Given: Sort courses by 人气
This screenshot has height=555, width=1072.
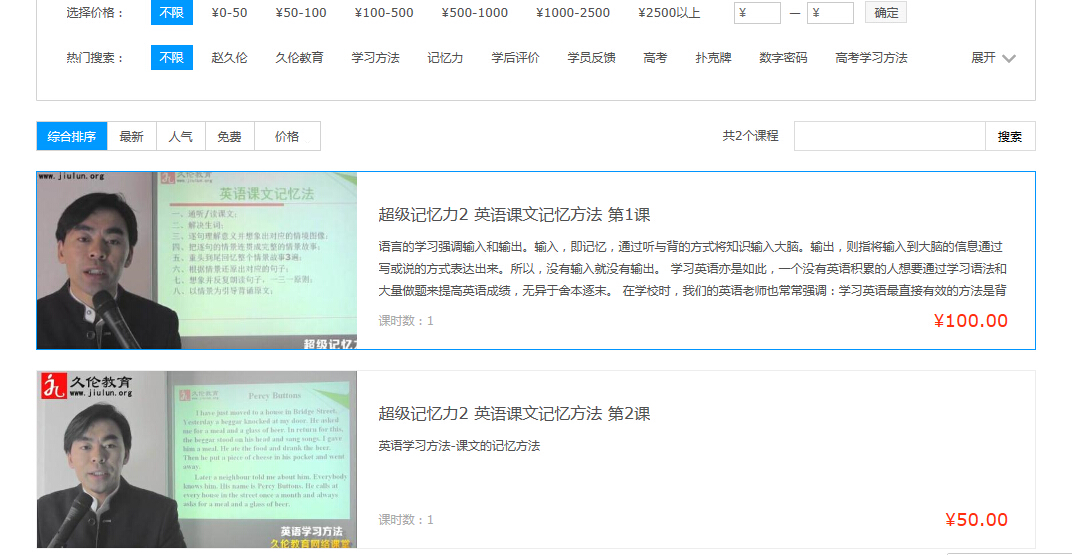Looking at the screenshot, I should click(181, 136).
